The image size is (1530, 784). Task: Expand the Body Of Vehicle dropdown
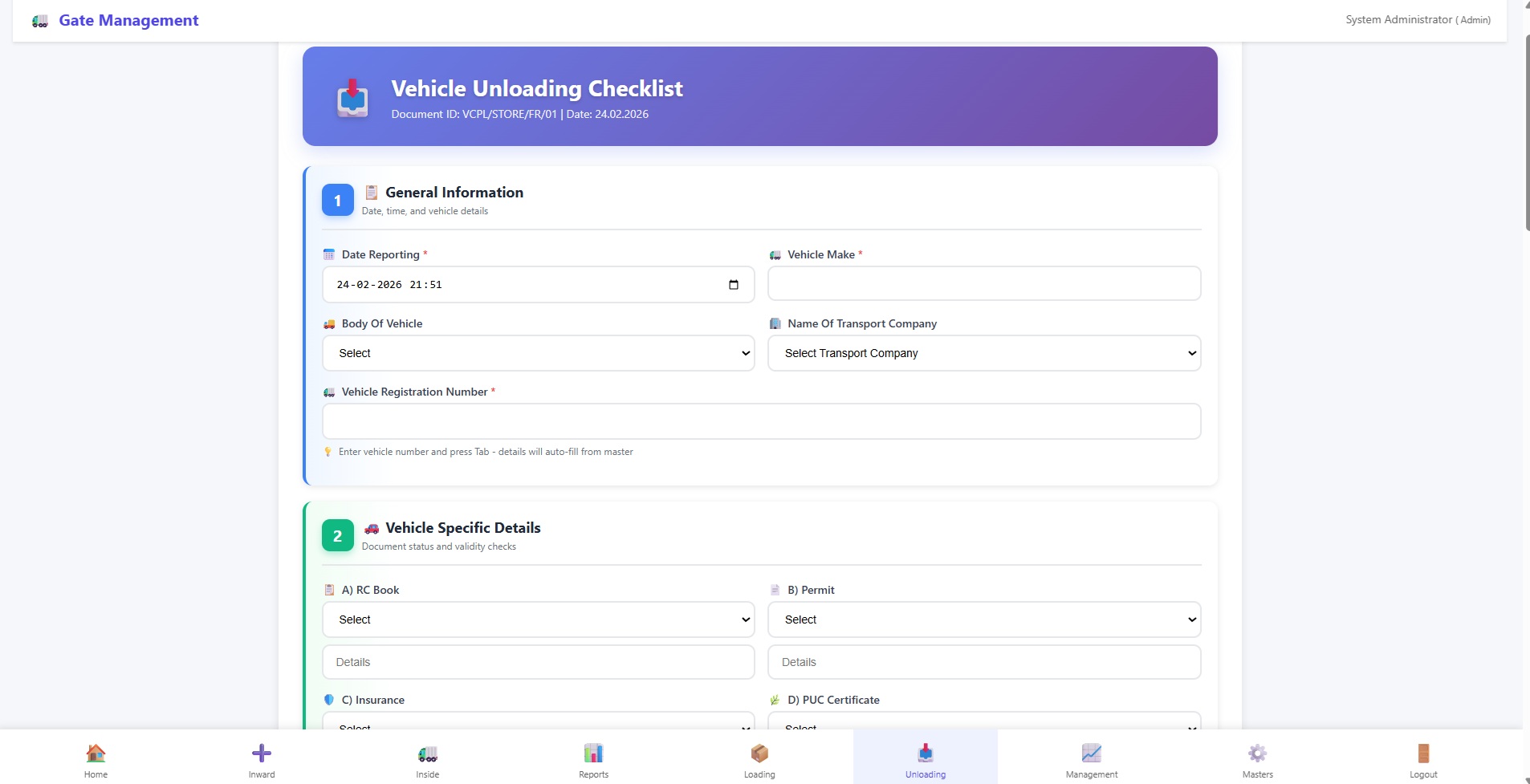pos(538,353)
